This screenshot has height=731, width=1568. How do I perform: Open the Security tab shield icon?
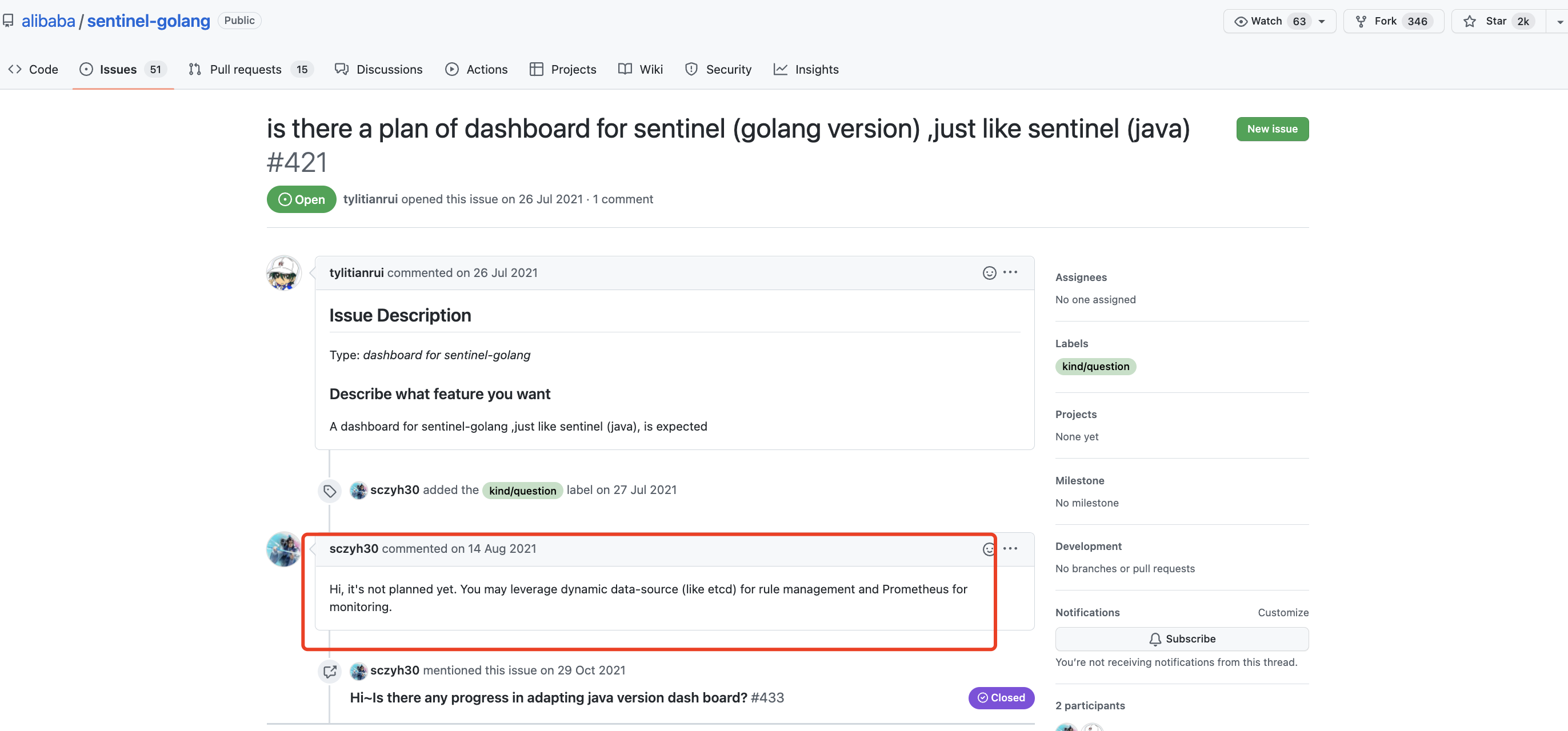[x=691, y=69]
